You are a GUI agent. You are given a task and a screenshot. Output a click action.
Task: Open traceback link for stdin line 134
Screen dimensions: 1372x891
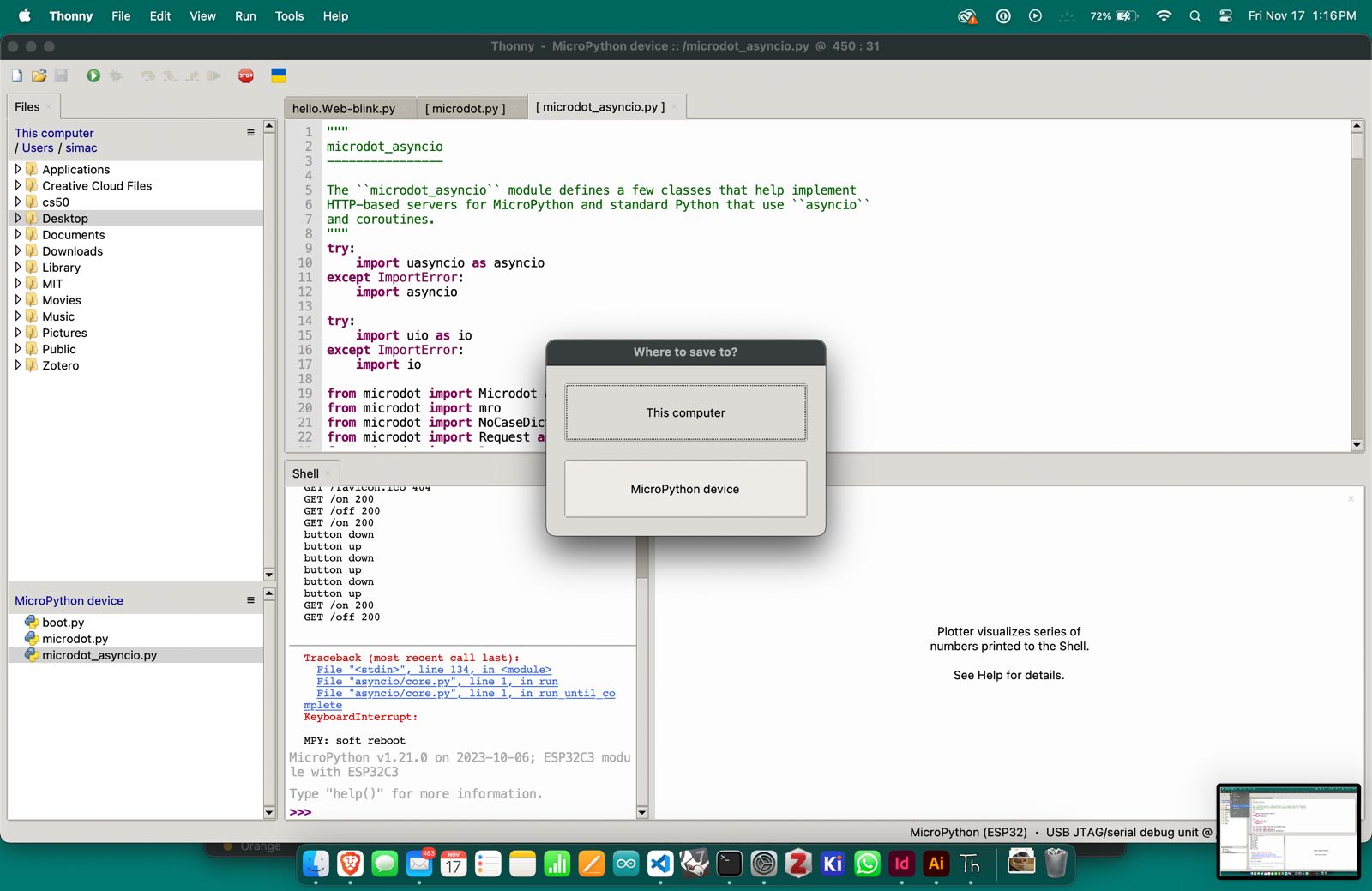click(434, 670)
